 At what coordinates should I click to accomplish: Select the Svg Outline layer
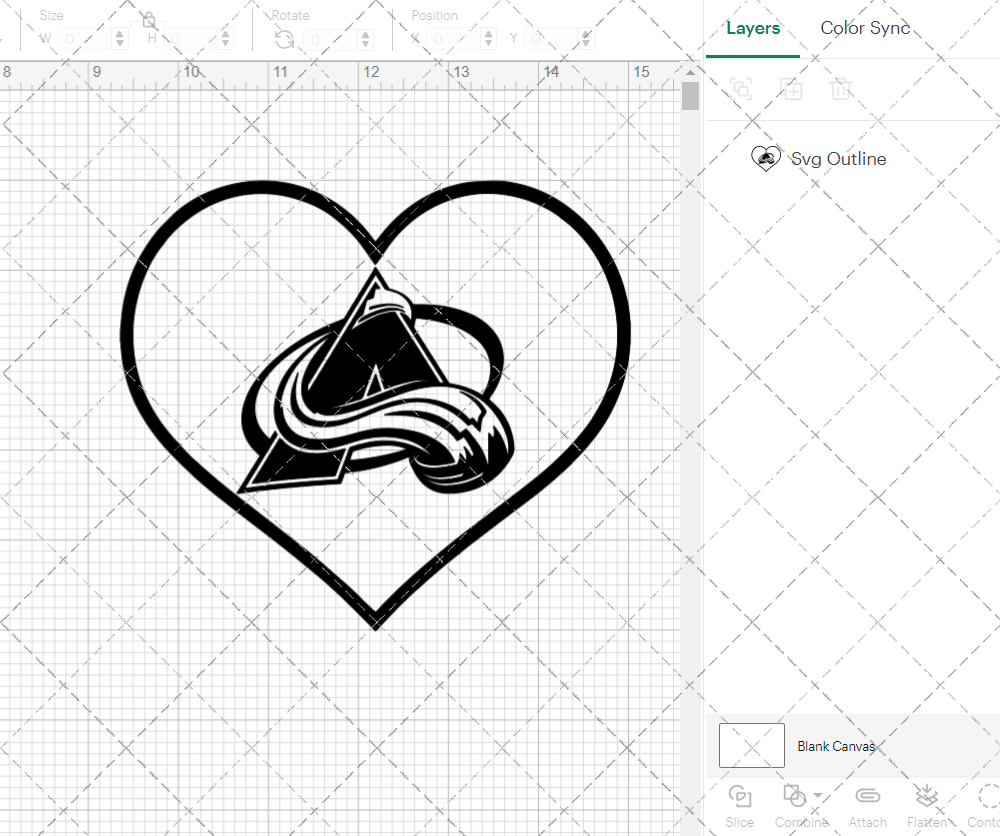coord(839,158)
